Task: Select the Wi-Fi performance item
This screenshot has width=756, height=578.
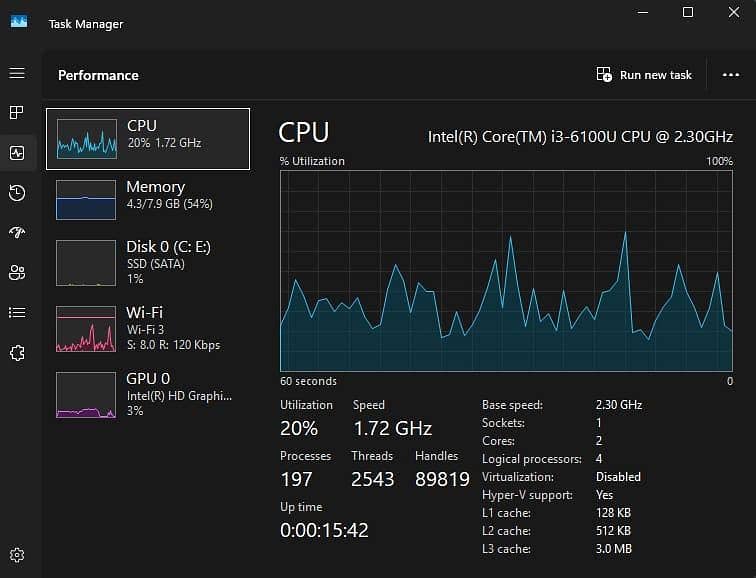Action: pos(148,329)
